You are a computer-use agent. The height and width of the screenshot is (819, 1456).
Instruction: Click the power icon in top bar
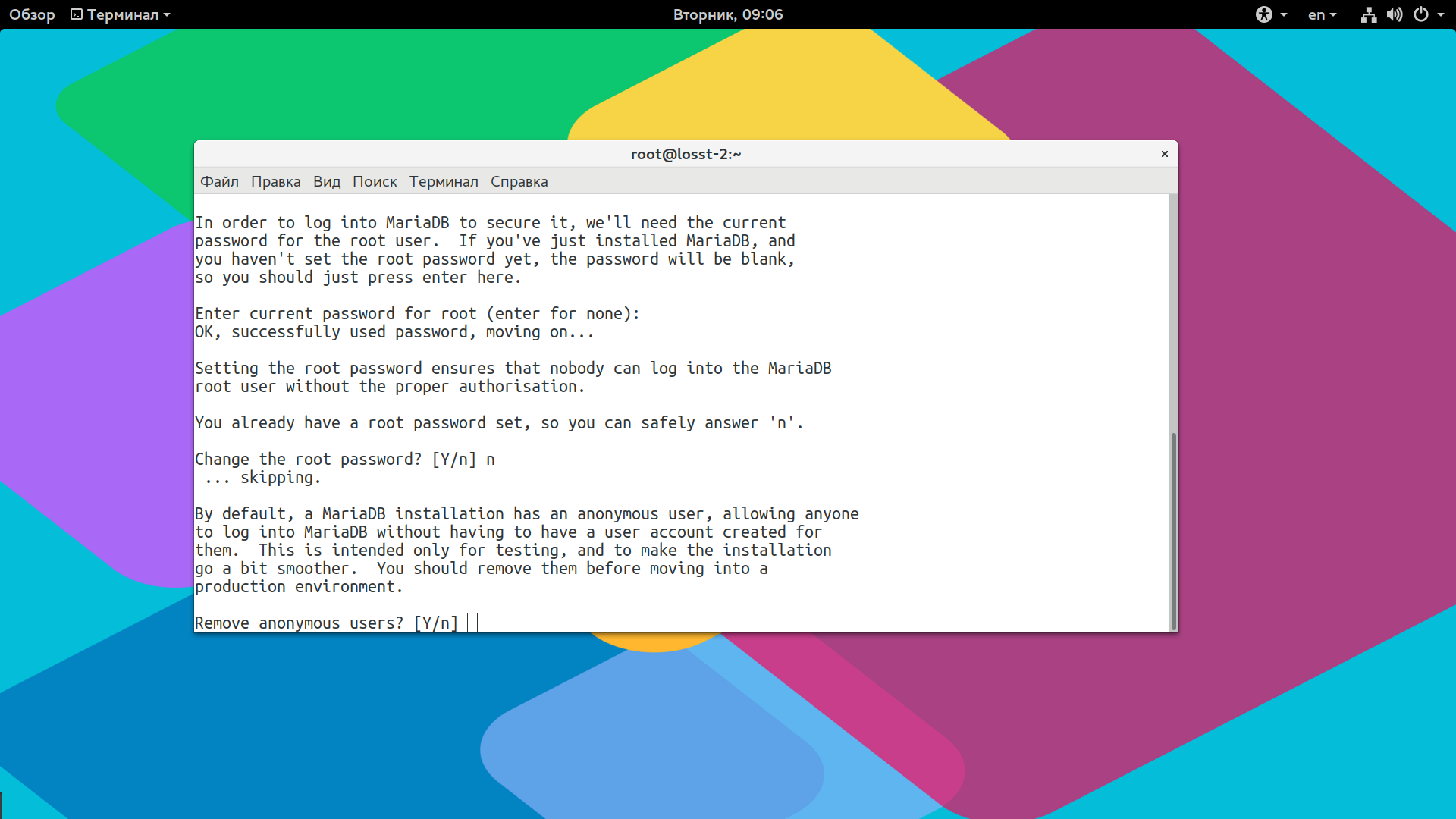click(1421, 14)
